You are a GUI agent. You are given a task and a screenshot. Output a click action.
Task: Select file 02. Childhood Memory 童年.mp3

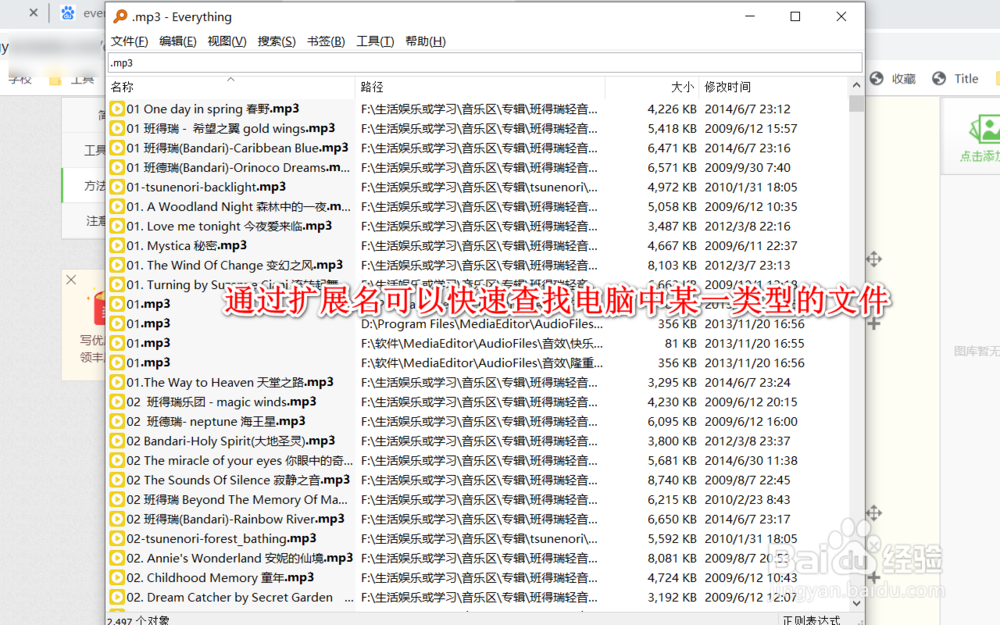220,577
